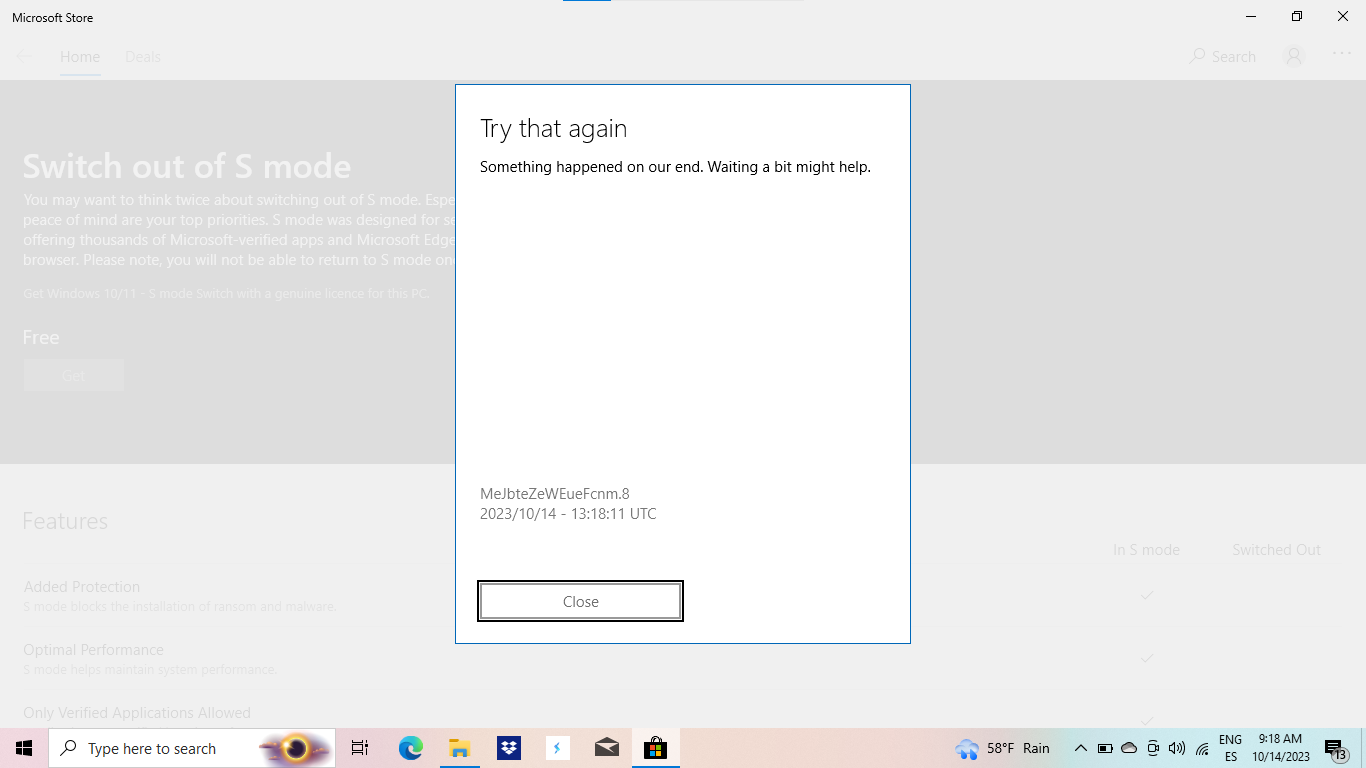Viewport: 1366px width, 768px height.
Task: Click the error code MeJbteZeWEueFcnm.8
Action: coord(555,493)
